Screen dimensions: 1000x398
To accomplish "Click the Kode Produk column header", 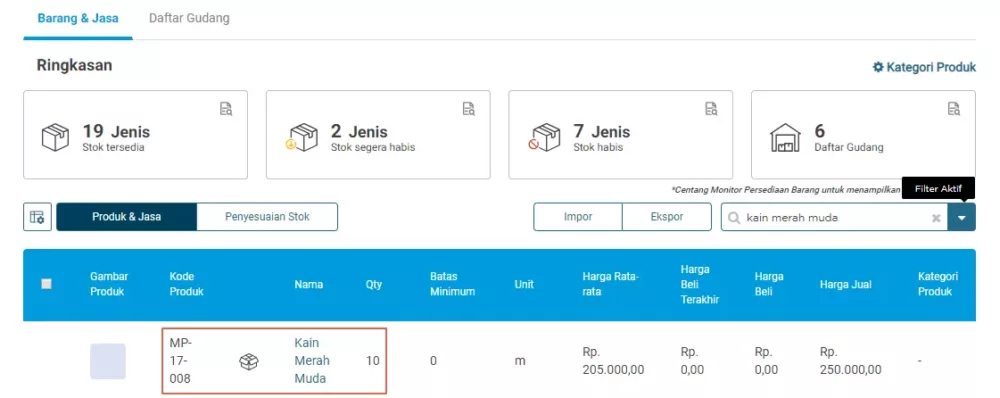I will click(187, 284).
